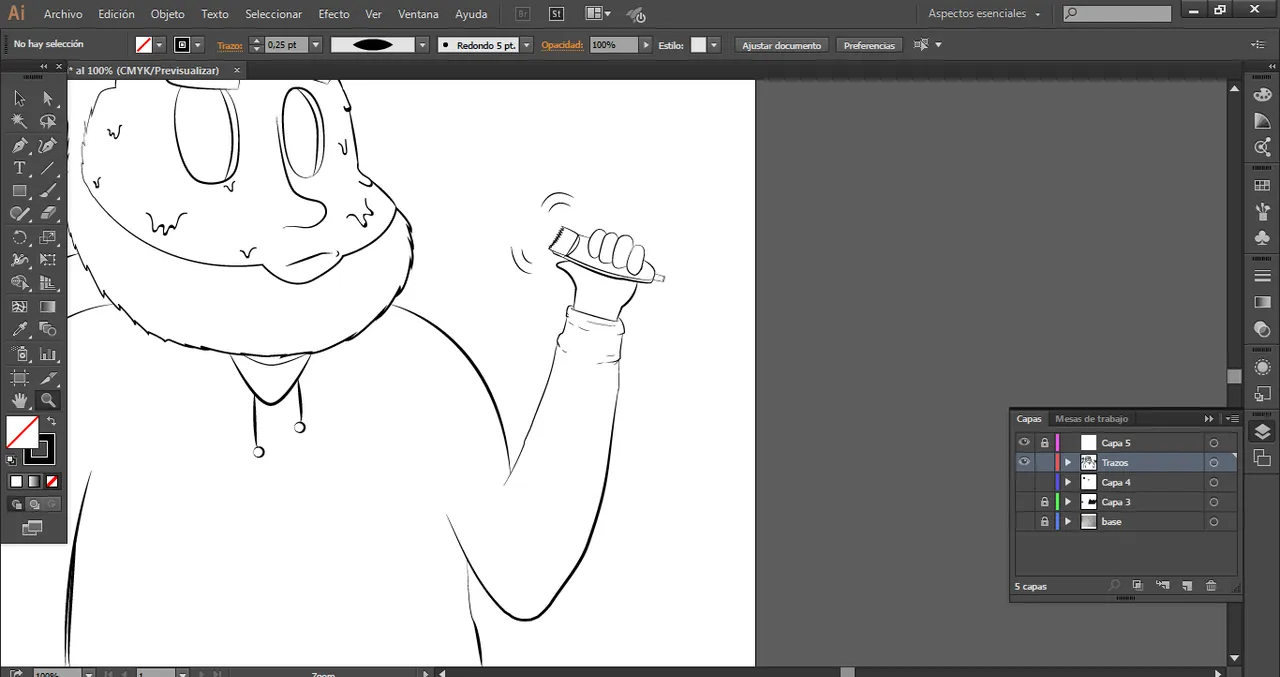Screen dimensions: 1280x677
Task: Unlock the base layer
Action: point(1044,522)
